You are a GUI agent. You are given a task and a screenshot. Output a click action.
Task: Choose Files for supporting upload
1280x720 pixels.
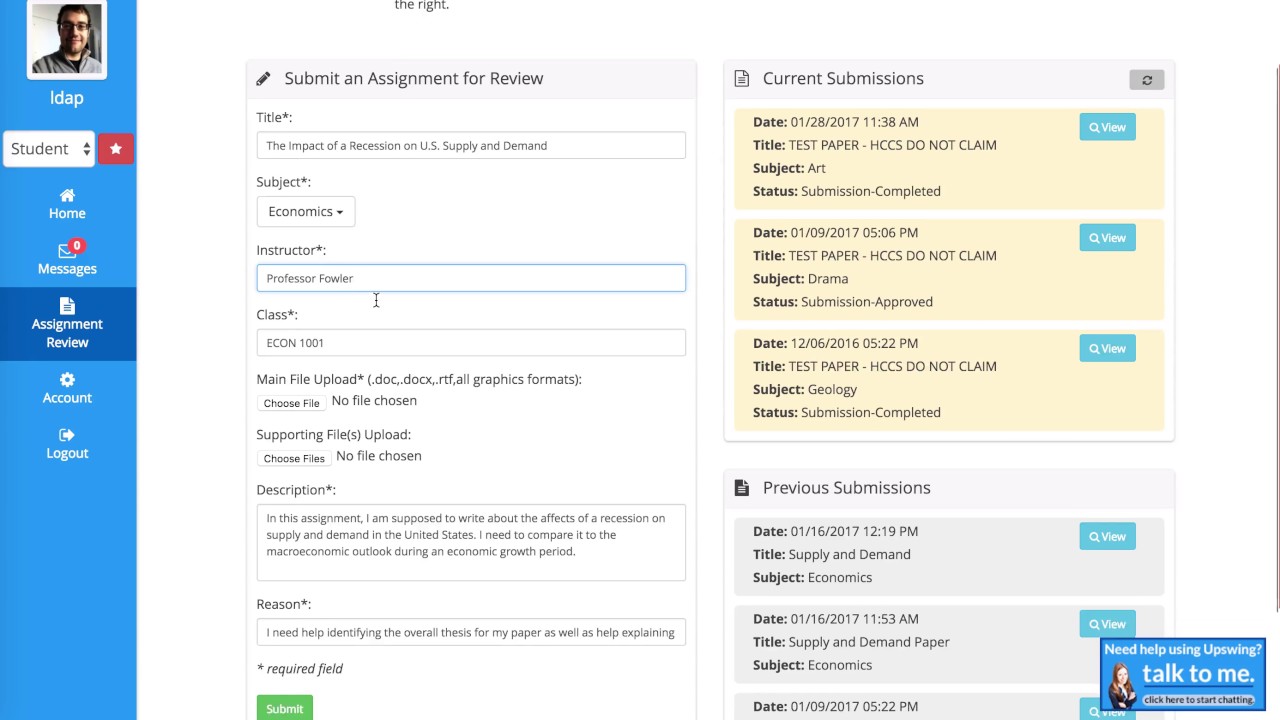point(294,458)
